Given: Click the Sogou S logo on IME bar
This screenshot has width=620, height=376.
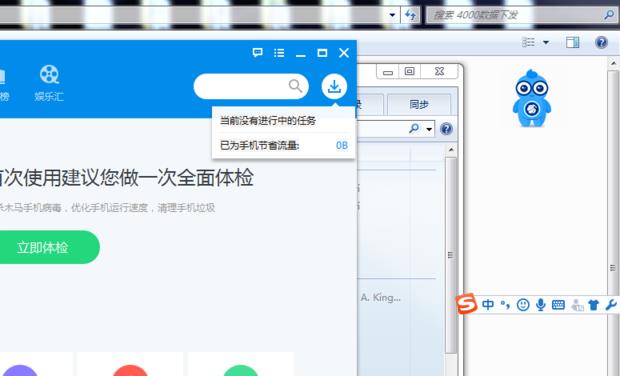Looking at the screenshot, I should click(x=467, y=304).
